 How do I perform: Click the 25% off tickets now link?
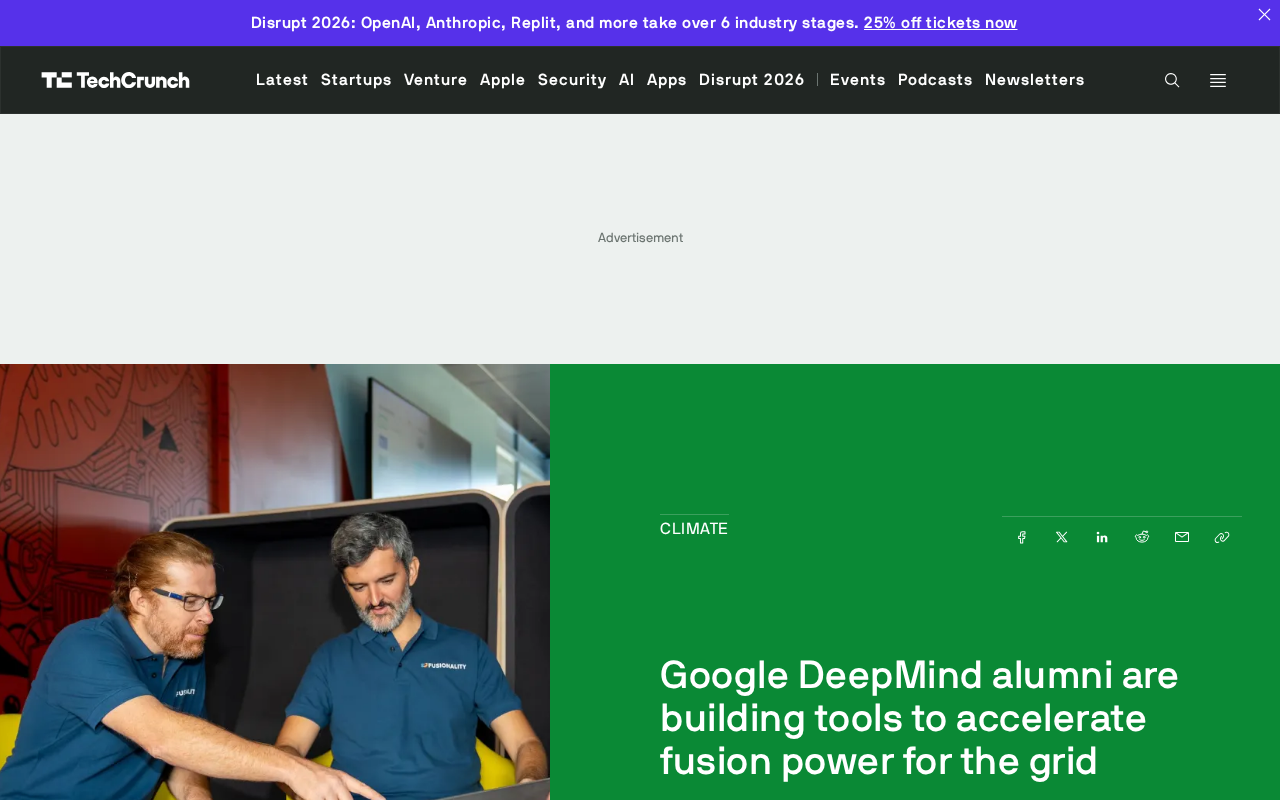pyautogui.click(x=940, y=23)
